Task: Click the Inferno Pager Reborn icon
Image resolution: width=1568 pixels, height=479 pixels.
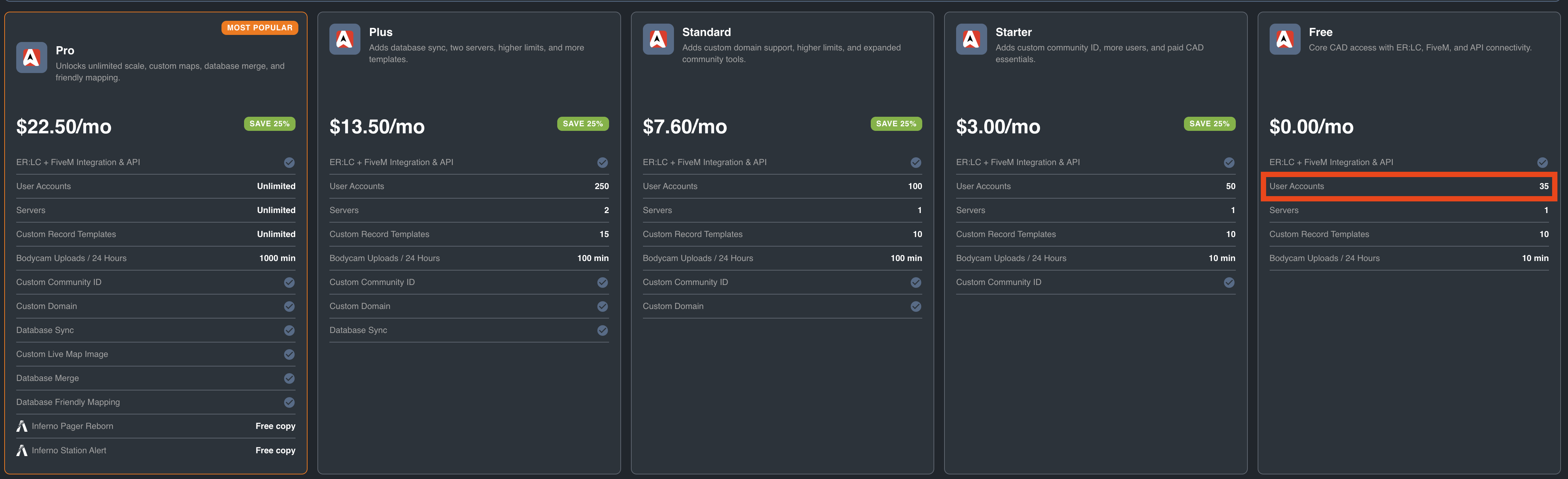Action: click(22, 426)
